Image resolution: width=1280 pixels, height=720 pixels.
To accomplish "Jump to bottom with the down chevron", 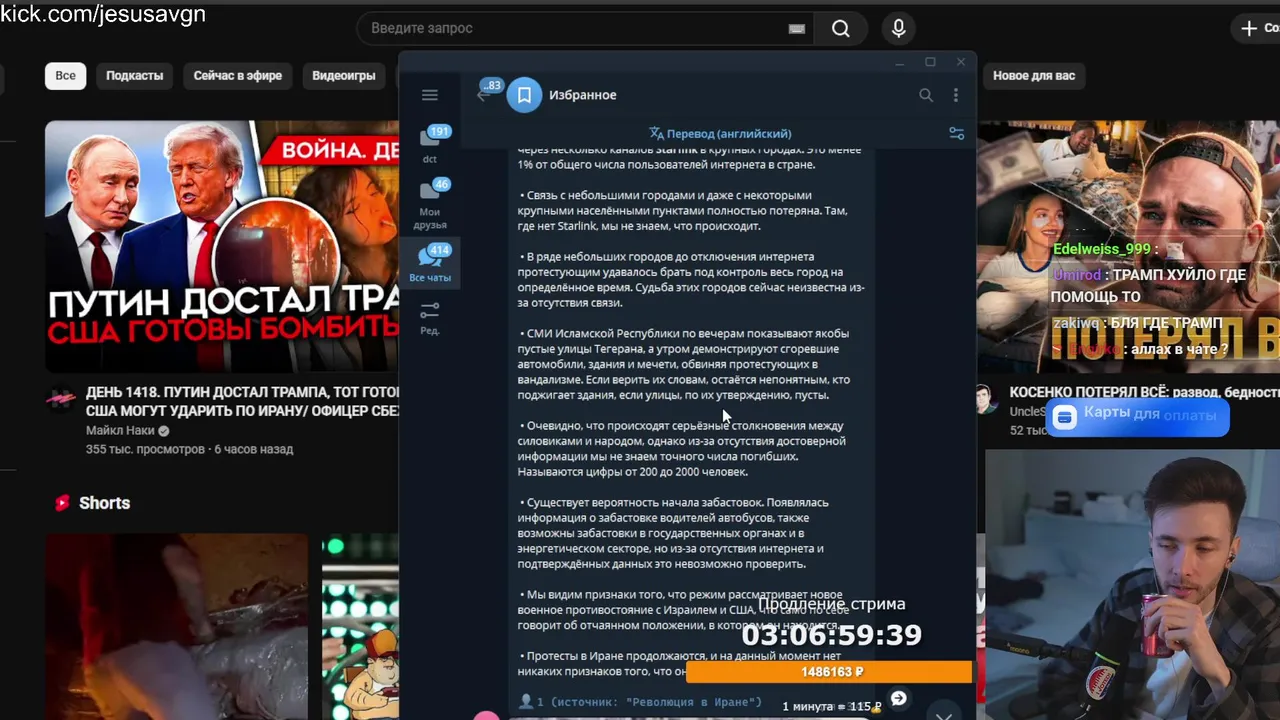I will 943,714.
